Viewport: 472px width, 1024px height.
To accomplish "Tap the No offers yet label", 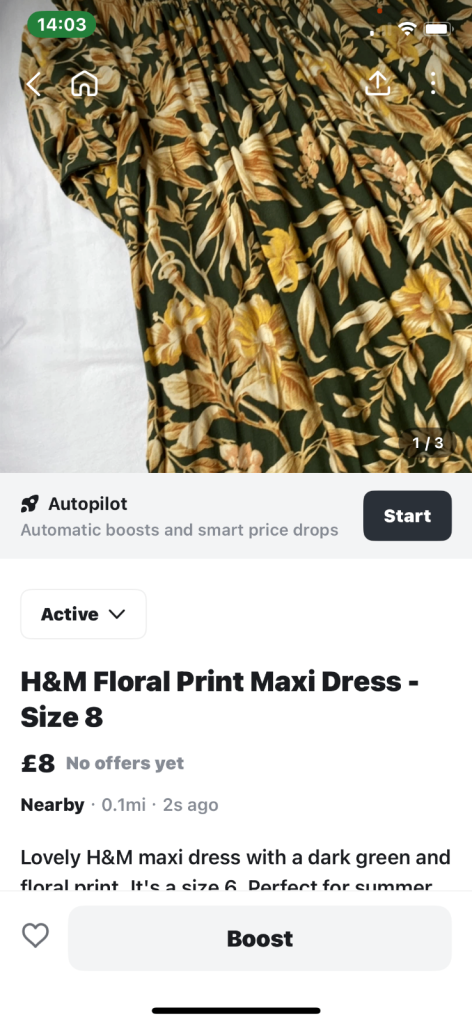I will (125, 763).
